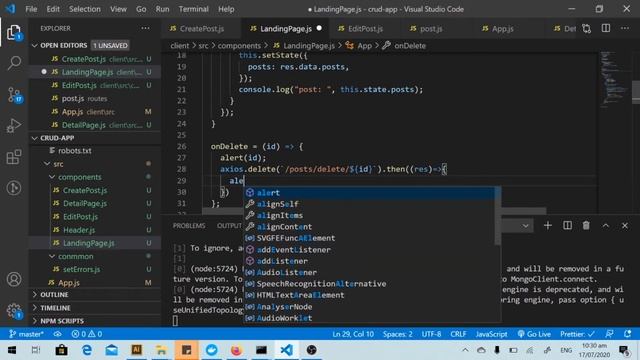The width and height of the screenshot is (640, 360).
Task: Open notifications bell in status bar
Action: coord(628,334)
